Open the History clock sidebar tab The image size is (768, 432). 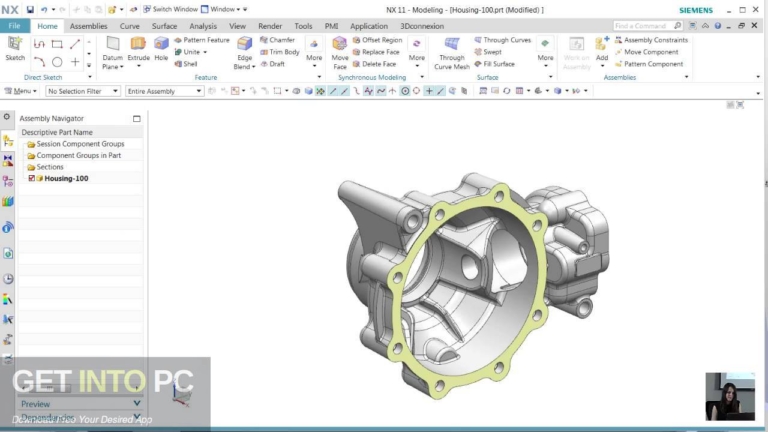click(x=8, y=279)
